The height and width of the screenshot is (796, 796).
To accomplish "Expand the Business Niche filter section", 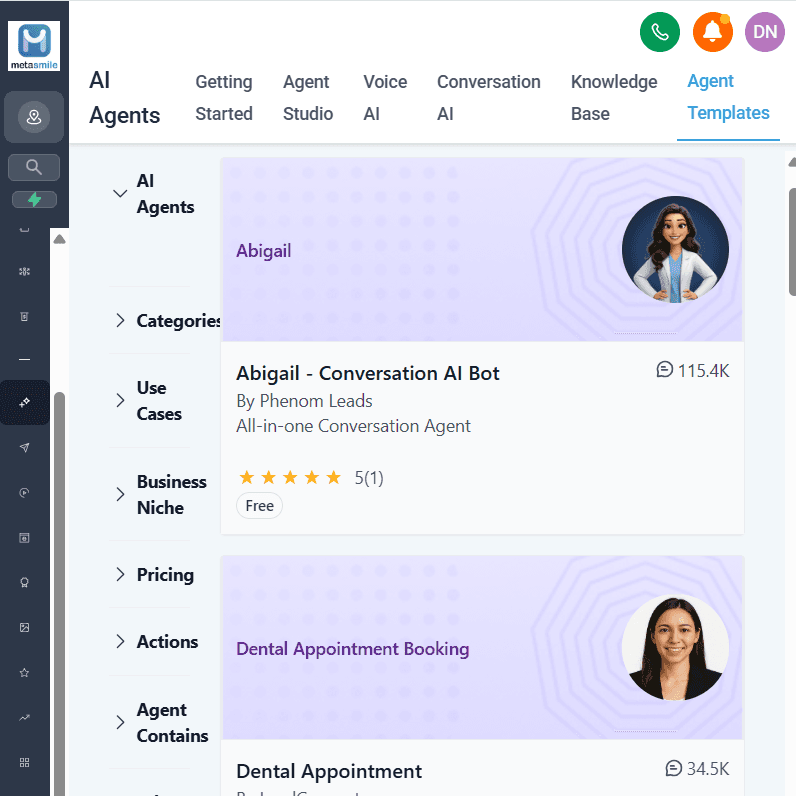I will click(x=120, y=494).
